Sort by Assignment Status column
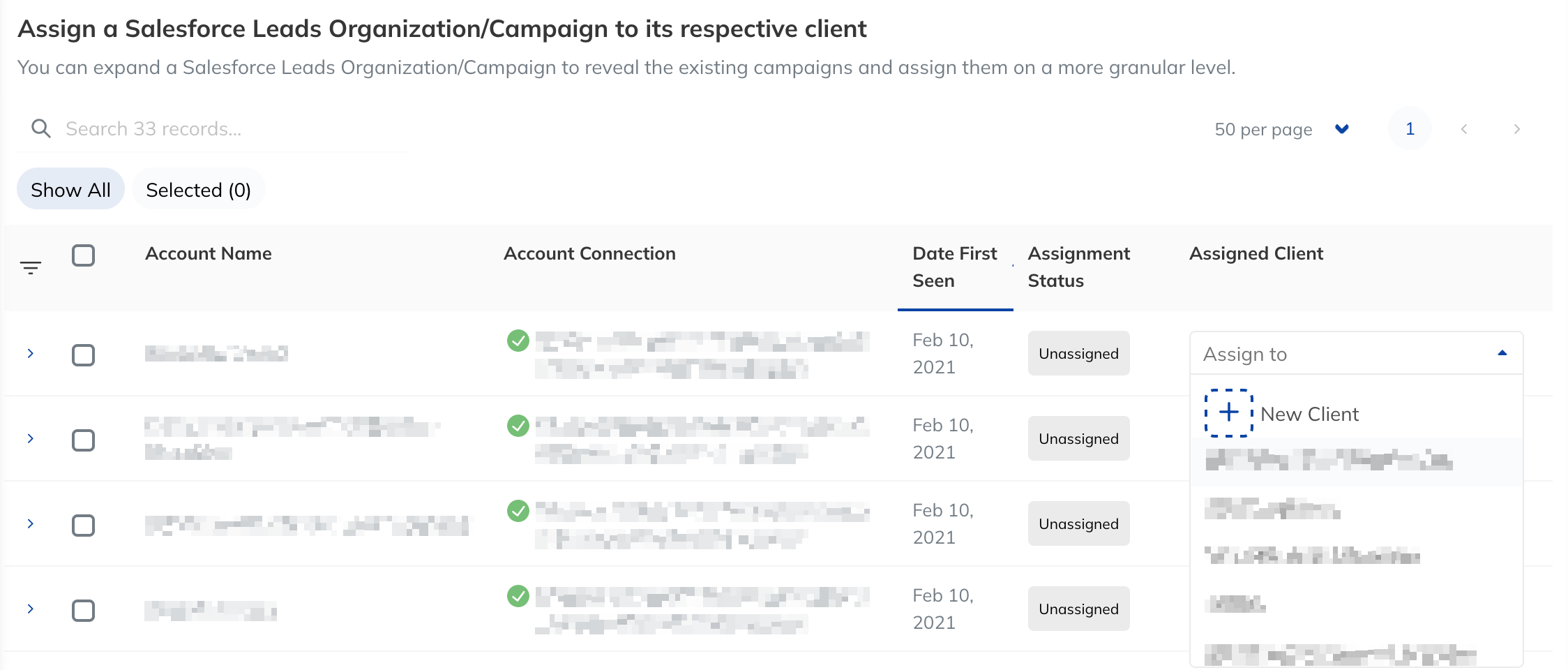 tap(1078, 267)
